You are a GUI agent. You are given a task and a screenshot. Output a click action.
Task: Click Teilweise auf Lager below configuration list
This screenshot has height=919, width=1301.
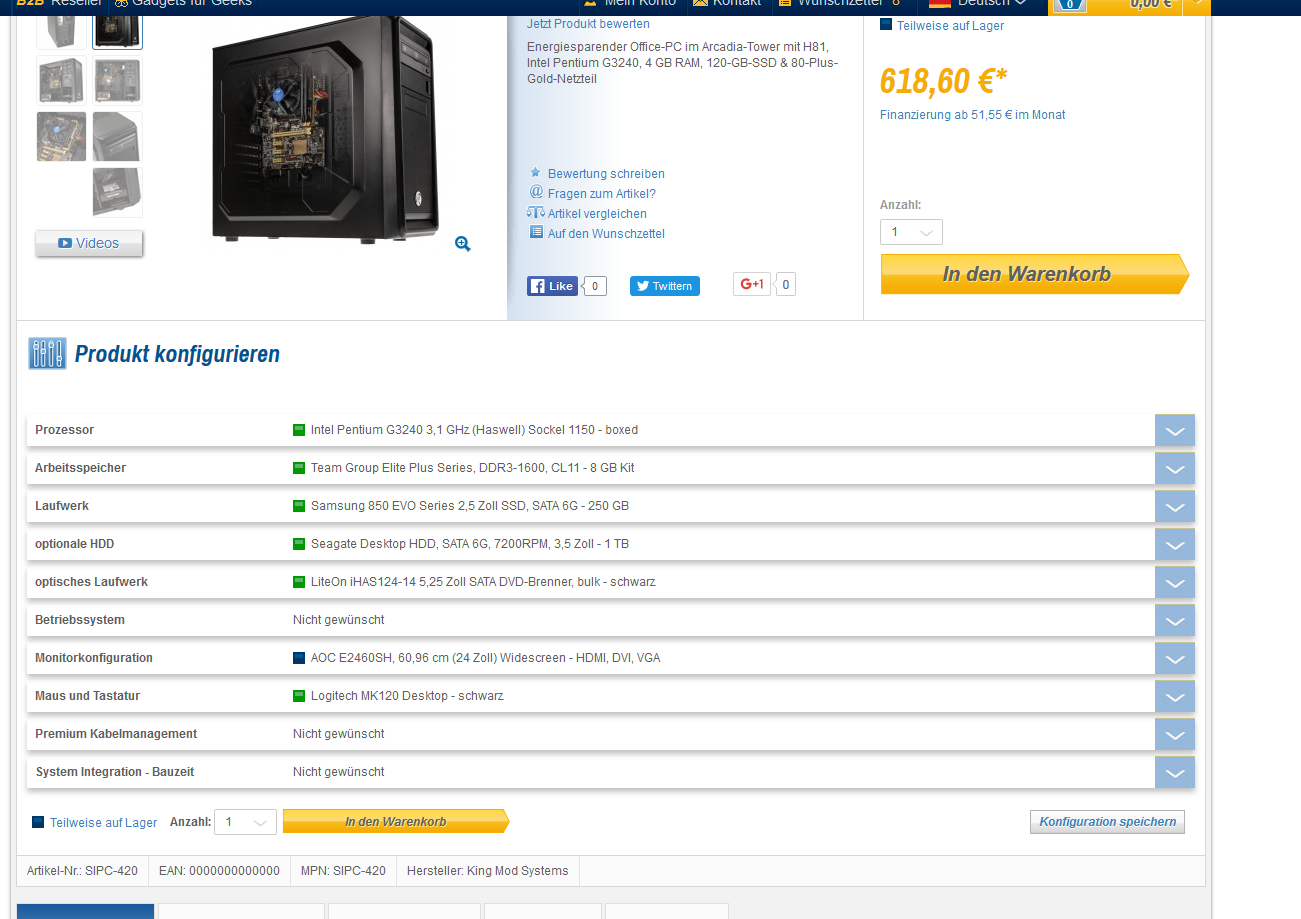(103, 823)
